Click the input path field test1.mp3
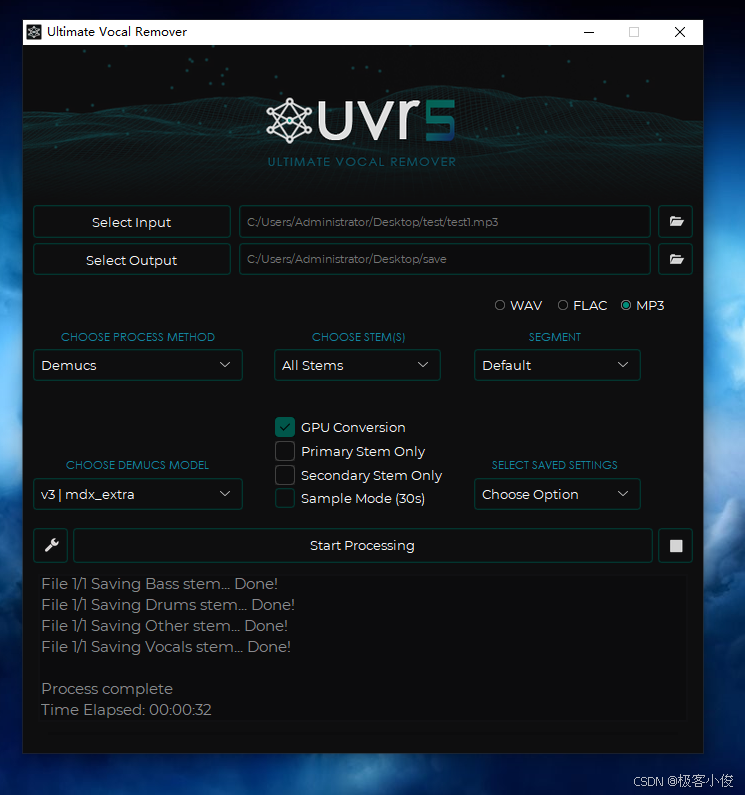745x795 pixels. pyautogui.click(x=445, y=222)
